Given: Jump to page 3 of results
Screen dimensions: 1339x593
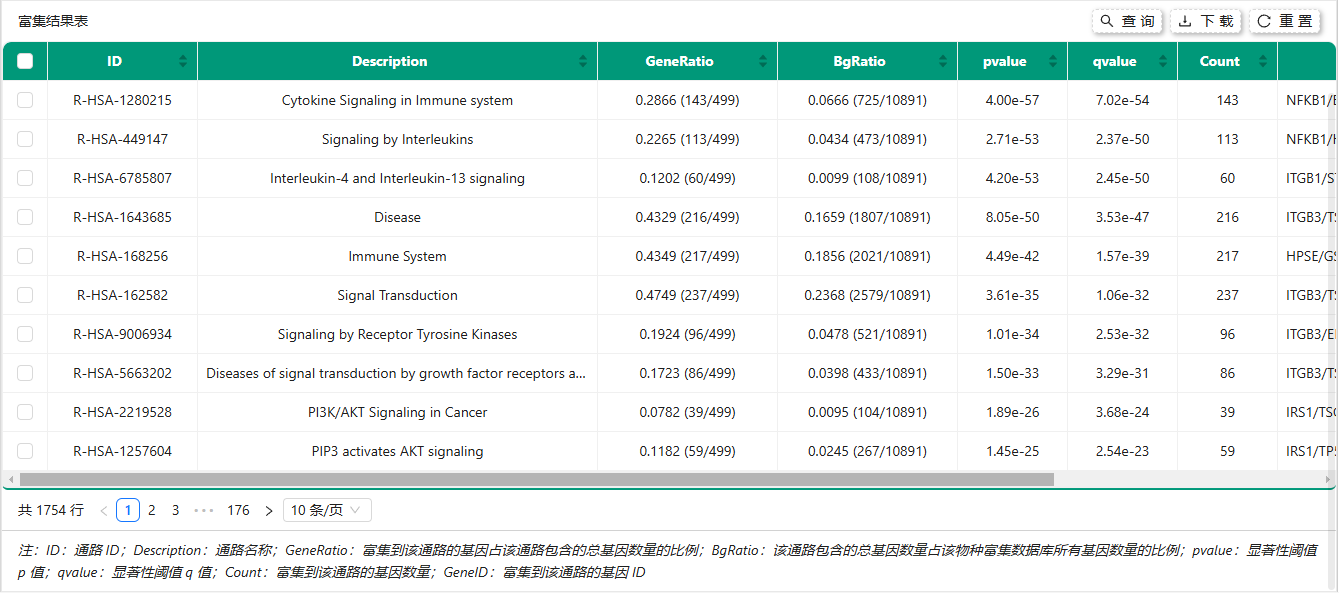Looking at the screenshot, I should click(x=175, y=510).
